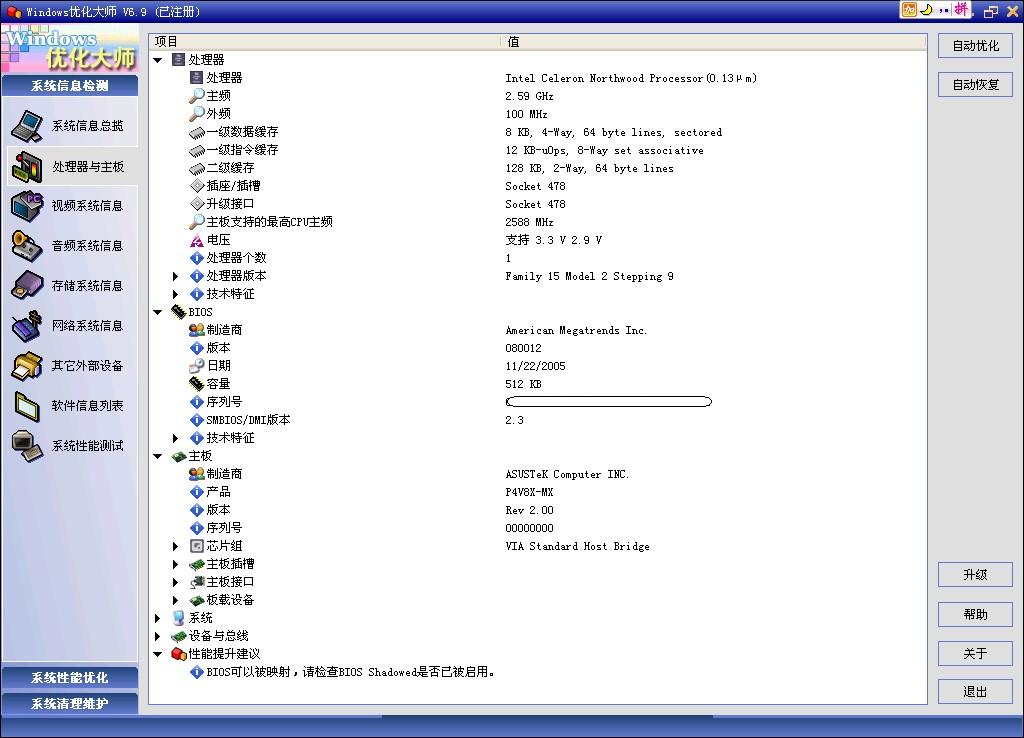Open 系统性能测试 icon
Screen dimensions: 1024x738
[27, 445]
